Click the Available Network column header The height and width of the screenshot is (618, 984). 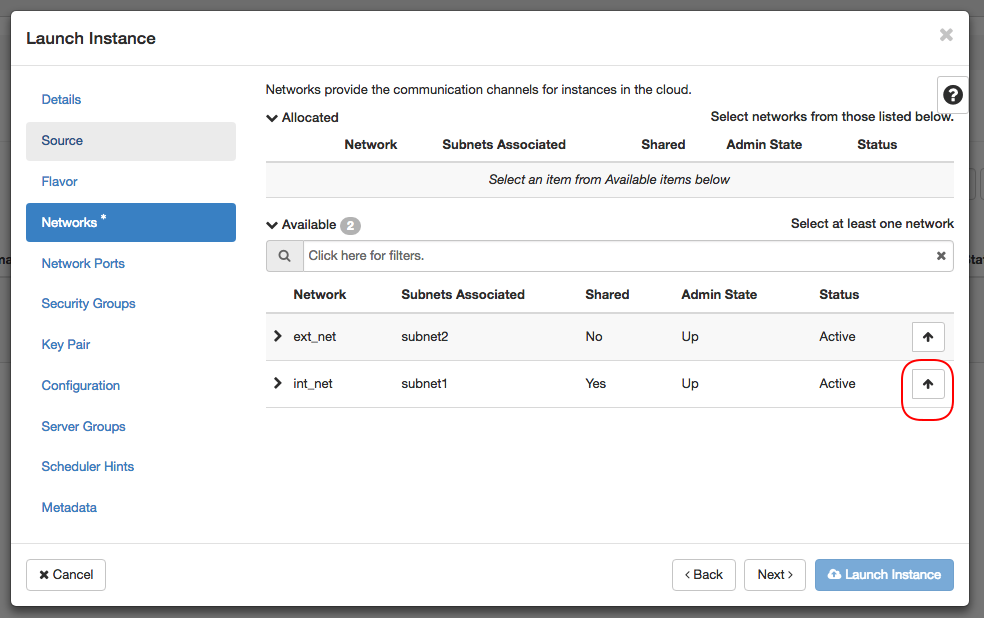click(x=319, y=294)
